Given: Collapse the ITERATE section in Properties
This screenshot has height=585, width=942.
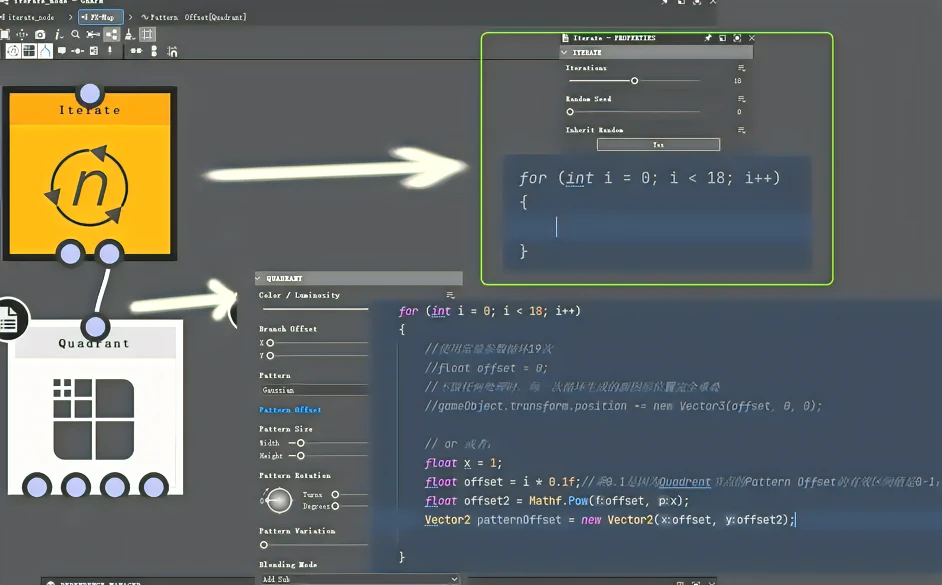Looking at the screenshot, I should coord(565,52).
